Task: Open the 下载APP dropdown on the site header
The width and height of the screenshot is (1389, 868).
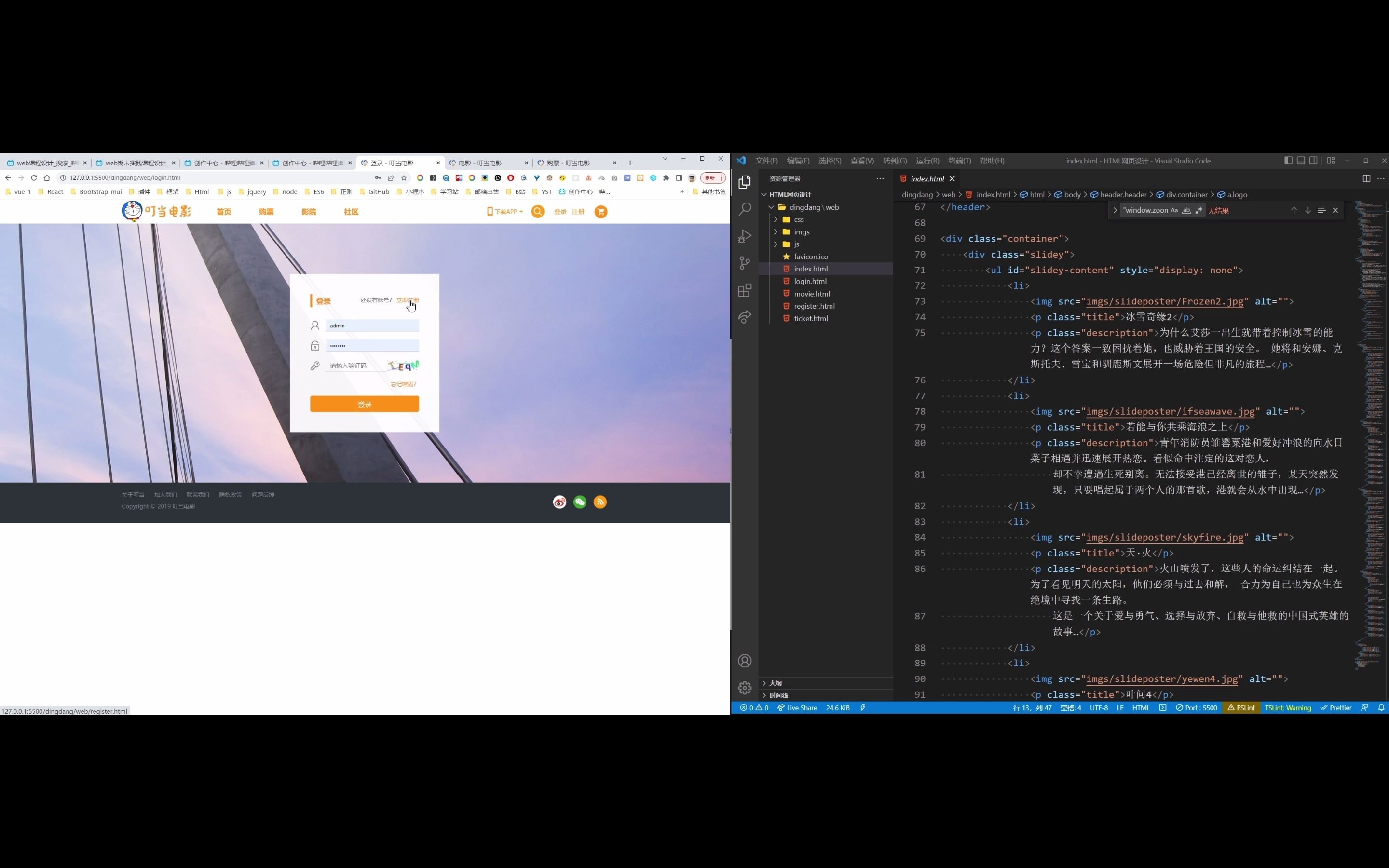Action: (504, 211)
